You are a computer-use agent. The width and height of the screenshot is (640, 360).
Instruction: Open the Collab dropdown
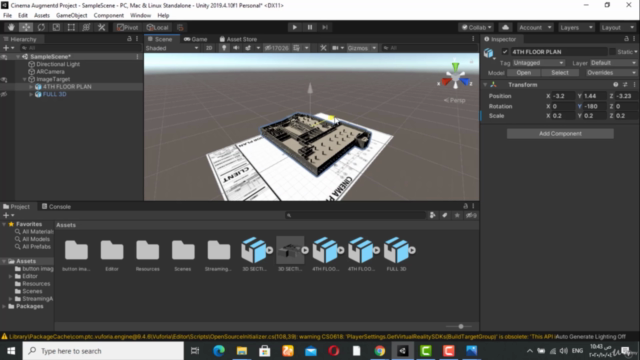coord(476,27)
